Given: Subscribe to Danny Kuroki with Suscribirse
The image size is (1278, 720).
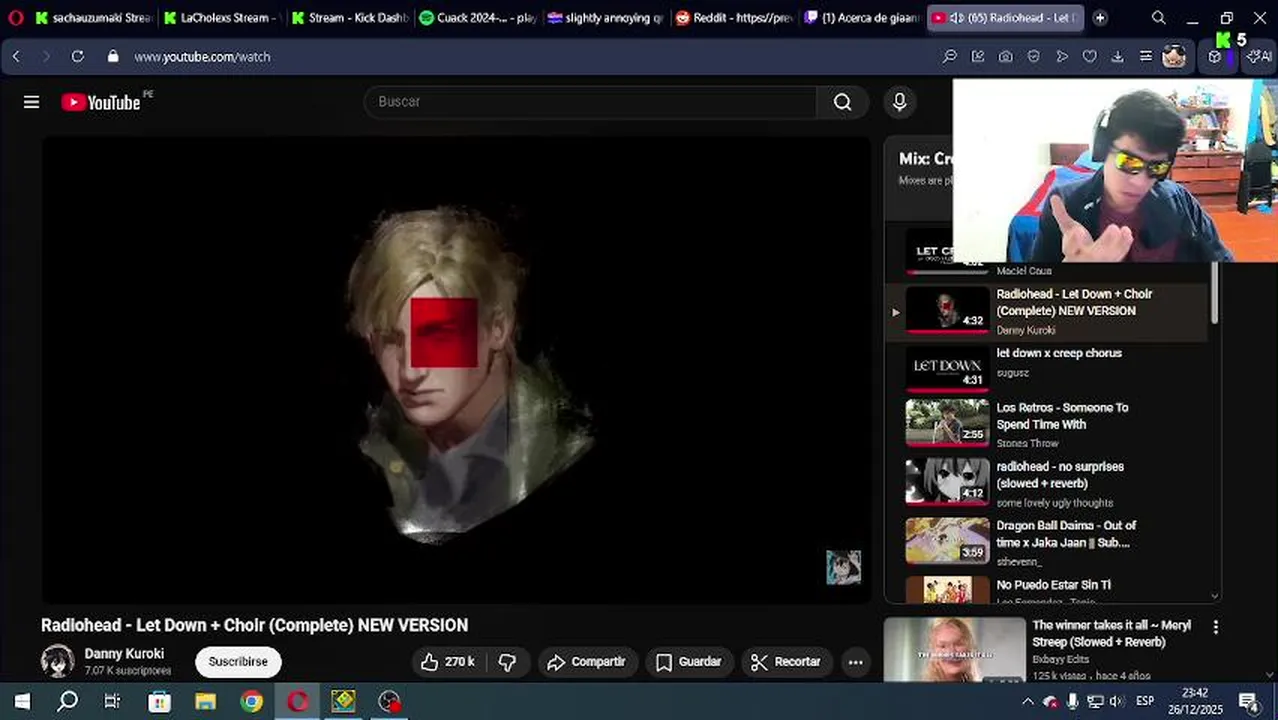Looking at the screenshot, I should click(x=238, y=662).
